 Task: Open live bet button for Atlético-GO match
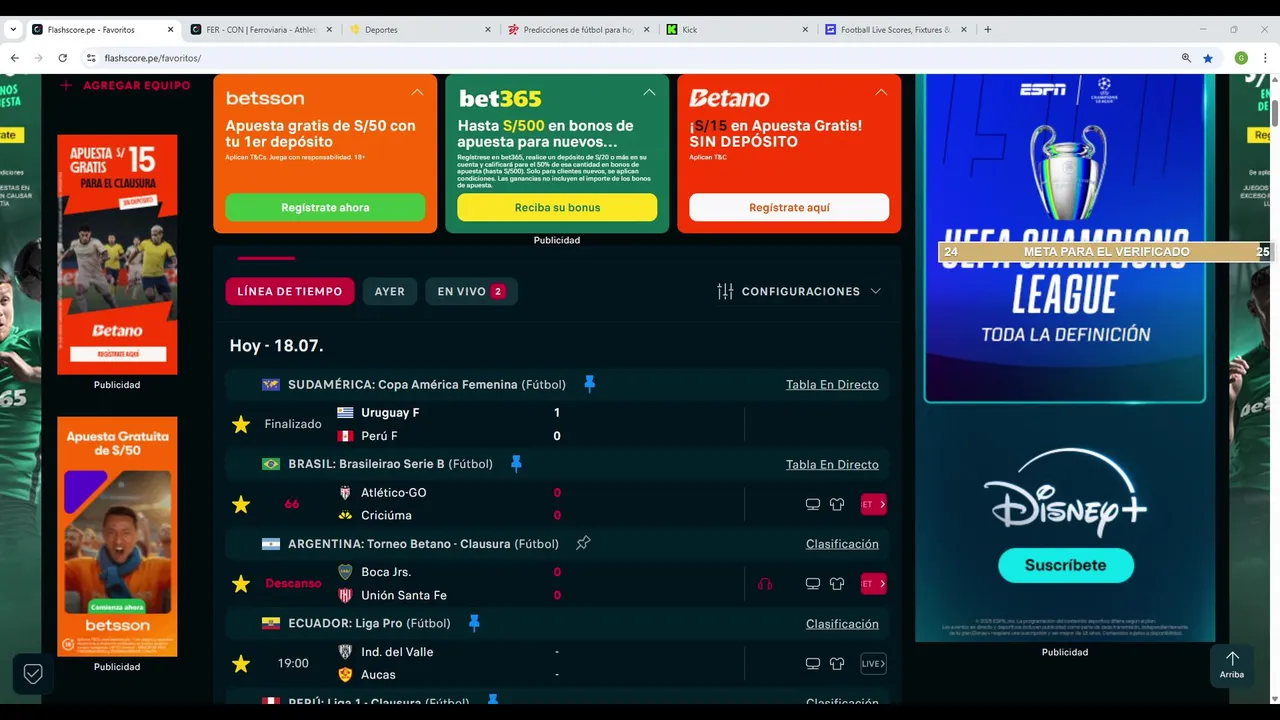(x=873, y=504)
